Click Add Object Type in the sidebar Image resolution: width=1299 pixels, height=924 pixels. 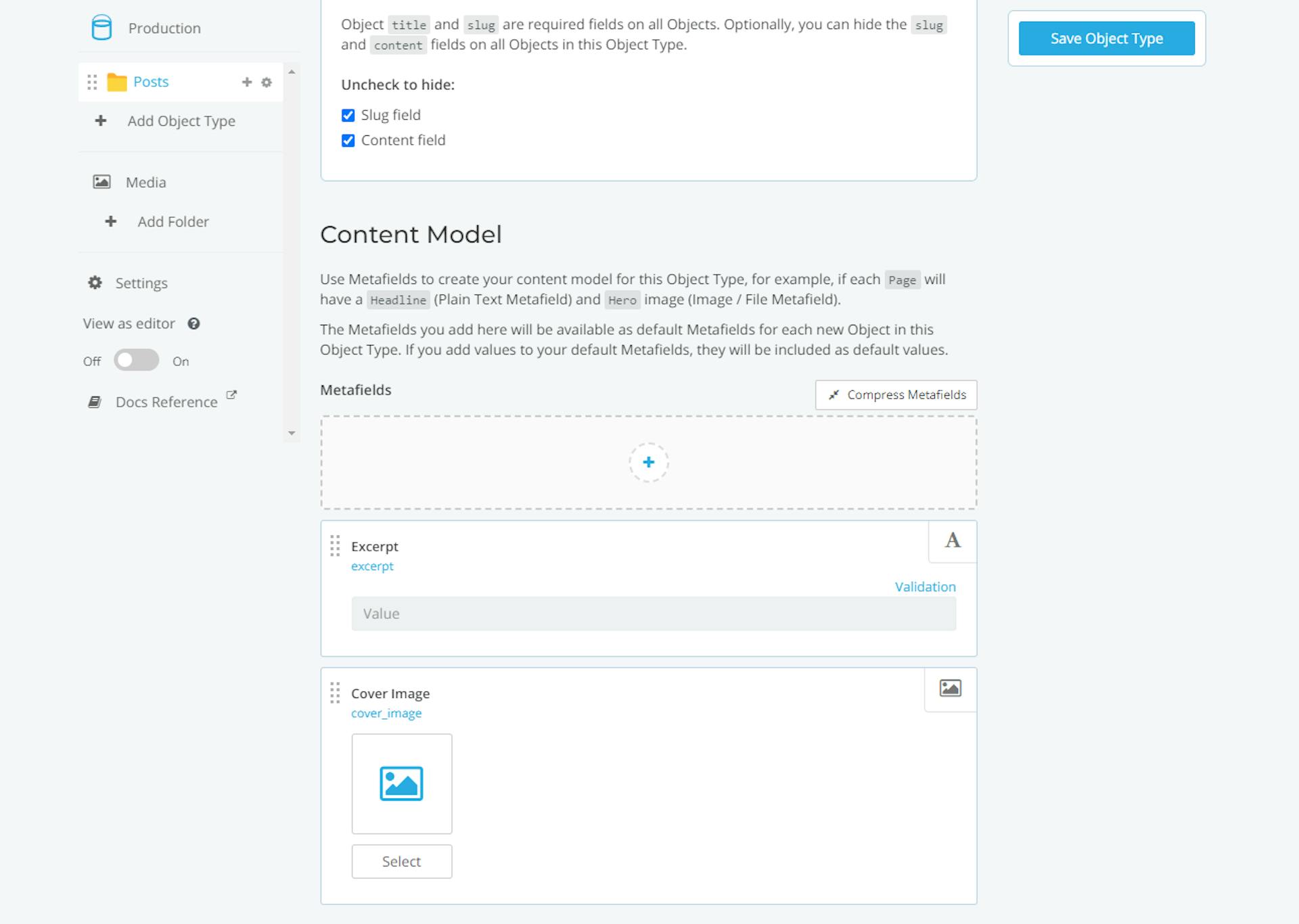click(x=180, y=120)
